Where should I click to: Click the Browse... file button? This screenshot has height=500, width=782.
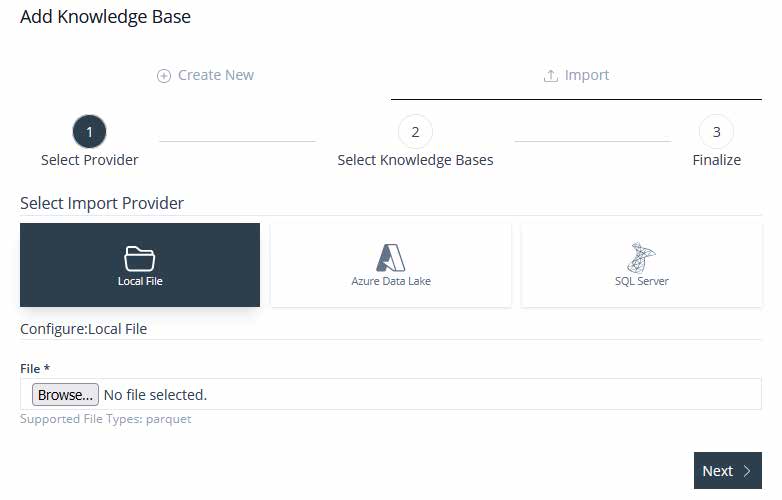point(65,395)
